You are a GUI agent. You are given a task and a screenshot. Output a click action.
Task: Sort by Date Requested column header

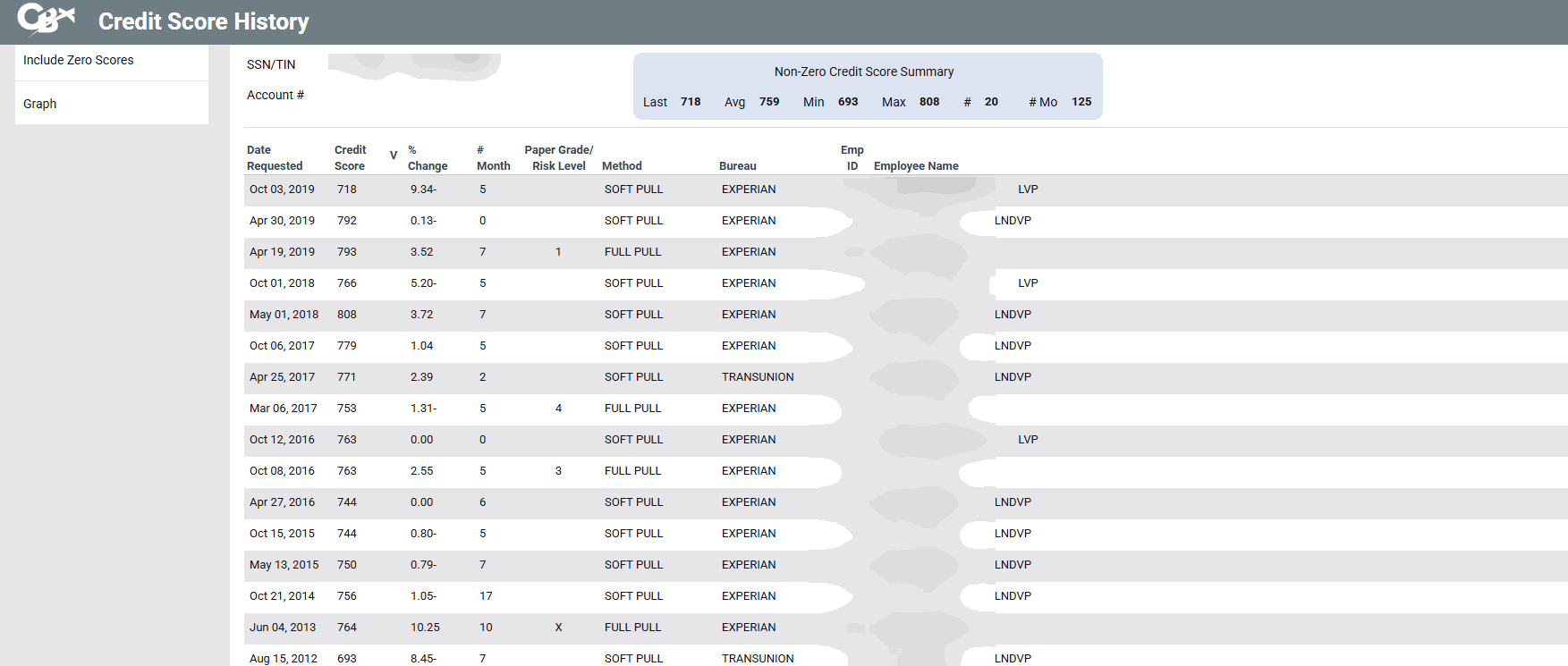[275, 158]
